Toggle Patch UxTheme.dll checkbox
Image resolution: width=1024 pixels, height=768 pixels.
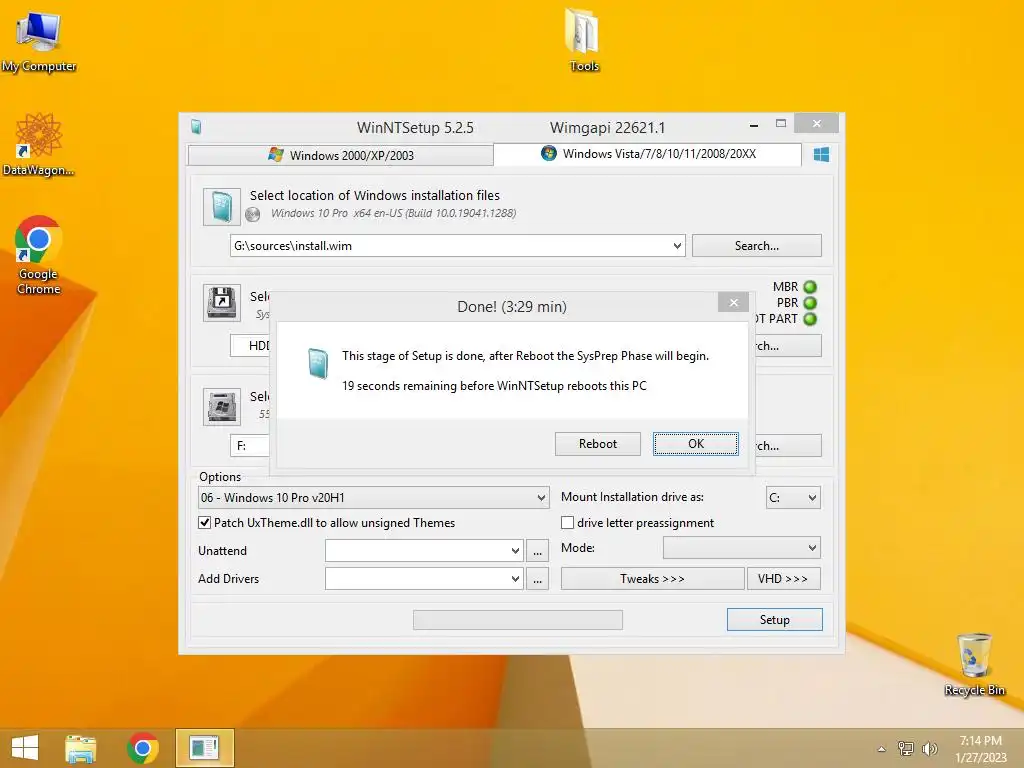[204, 522]
